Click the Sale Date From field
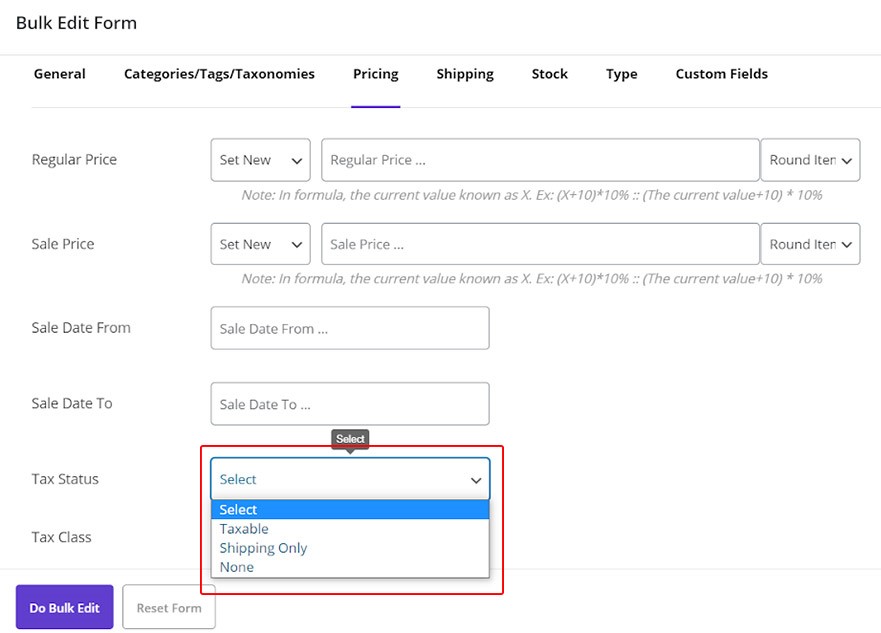 coord(350,328)
